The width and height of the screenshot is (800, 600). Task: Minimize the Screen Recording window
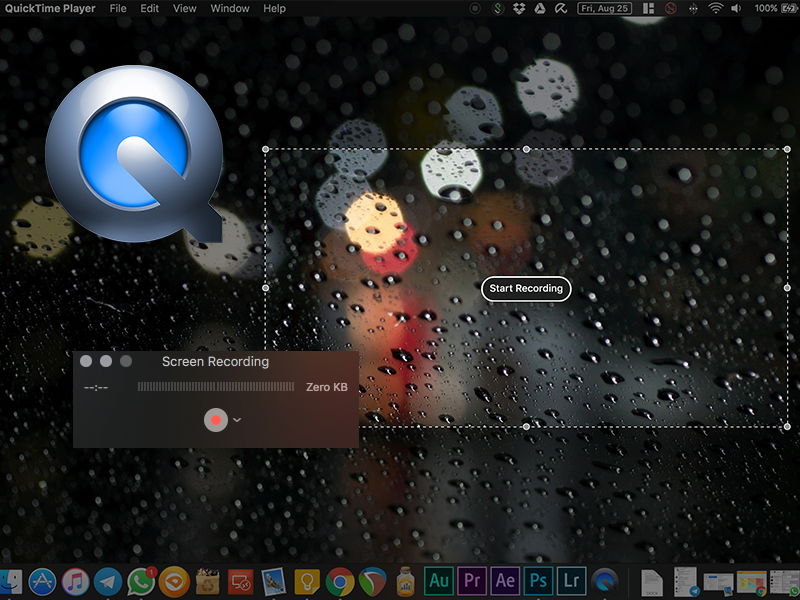106,361
